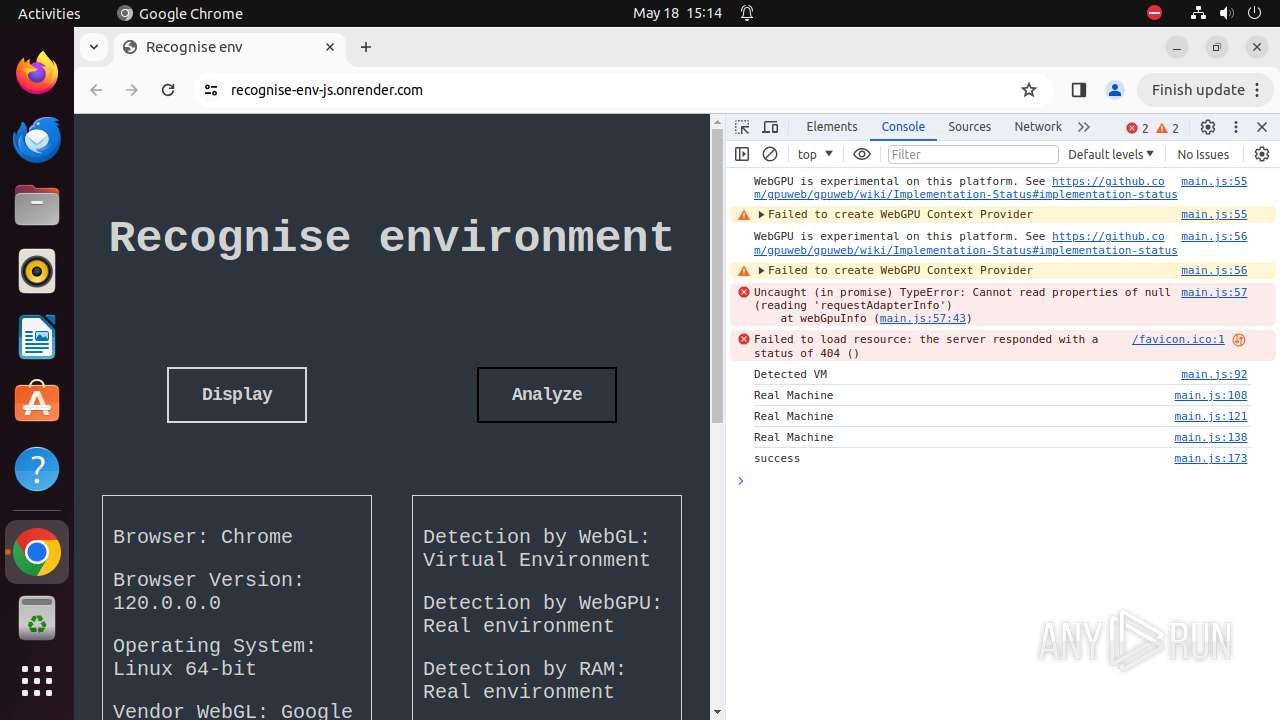Screen dimensions: 1280x720
Task: Bookmark this tab with the star icon
Action: [1029, 90]
